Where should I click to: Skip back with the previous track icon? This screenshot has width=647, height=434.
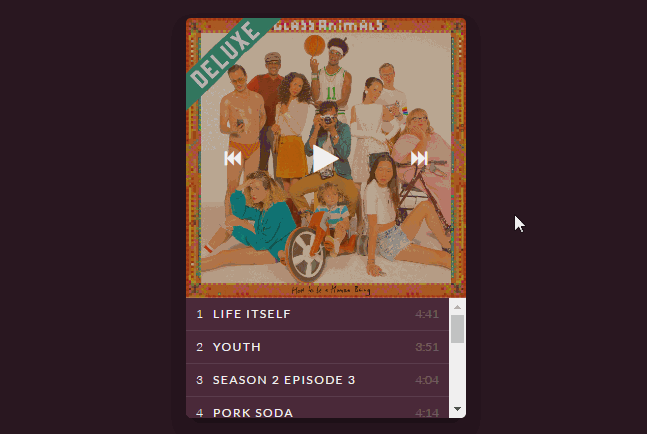coord(233,158)
